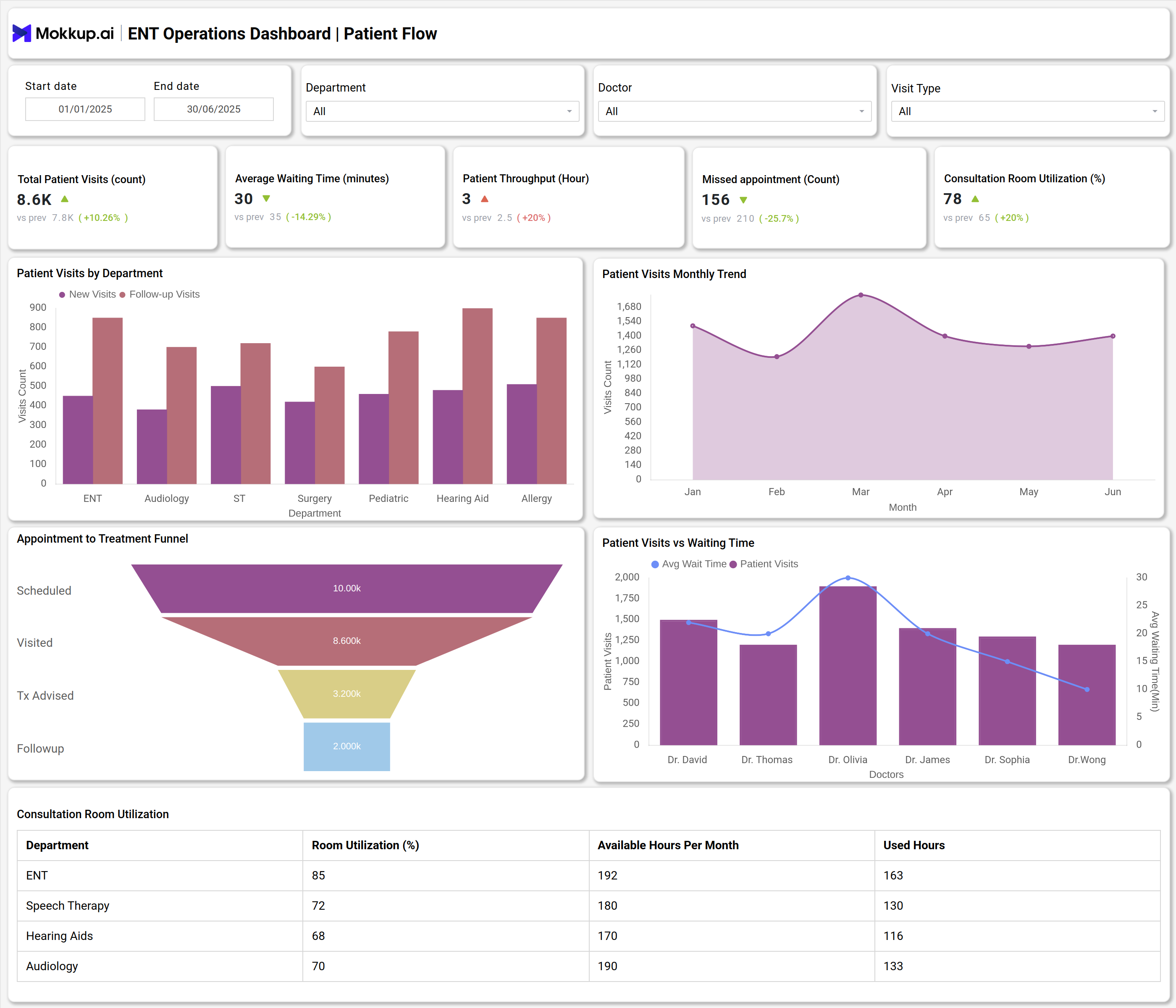The width and height of the screenshot is (1176, 1008).
Task: Click the -25.7% change label
Action: pos(779,218)
